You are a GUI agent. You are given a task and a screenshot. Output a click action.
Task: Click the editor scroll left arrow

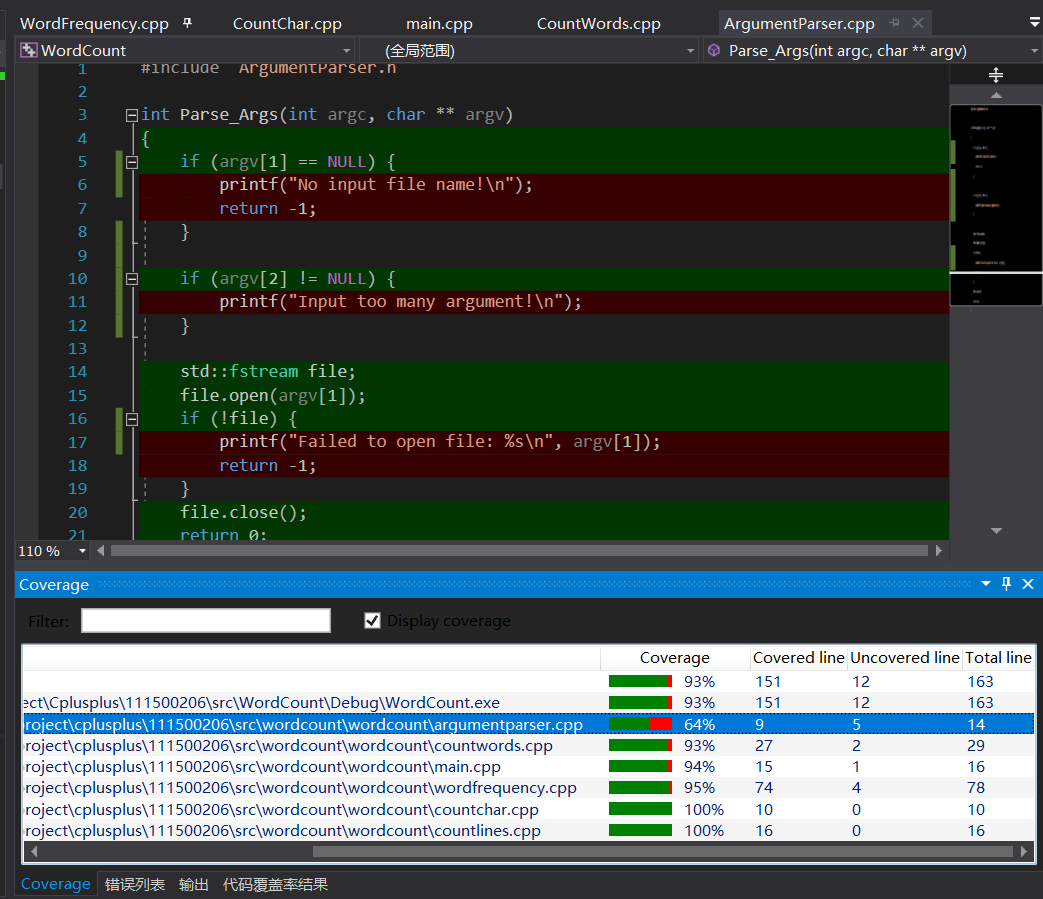100,551
